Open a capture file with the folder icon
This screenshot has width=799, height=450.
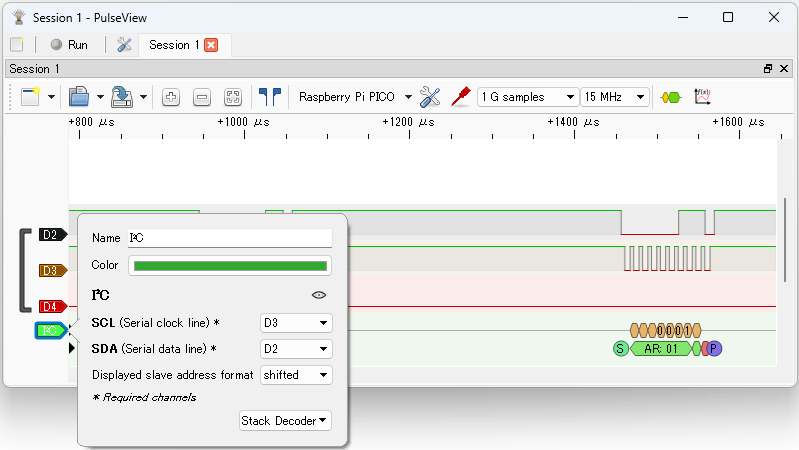point(79,97)
